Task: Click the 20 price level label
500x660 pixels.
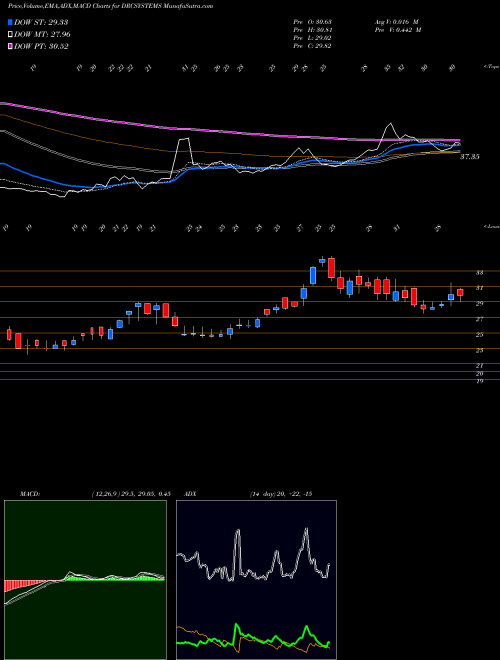Action: click(479, 374)
